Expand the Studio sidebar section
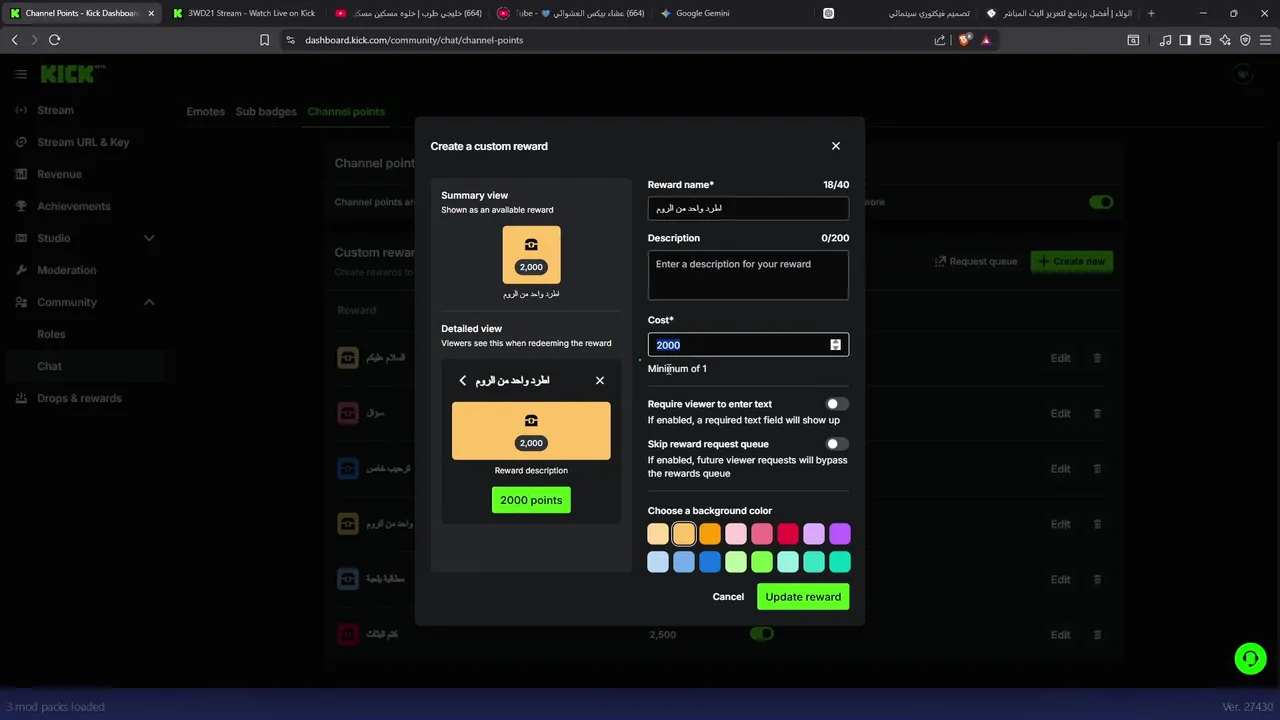1280x720 pixels. tap(149, 238)
